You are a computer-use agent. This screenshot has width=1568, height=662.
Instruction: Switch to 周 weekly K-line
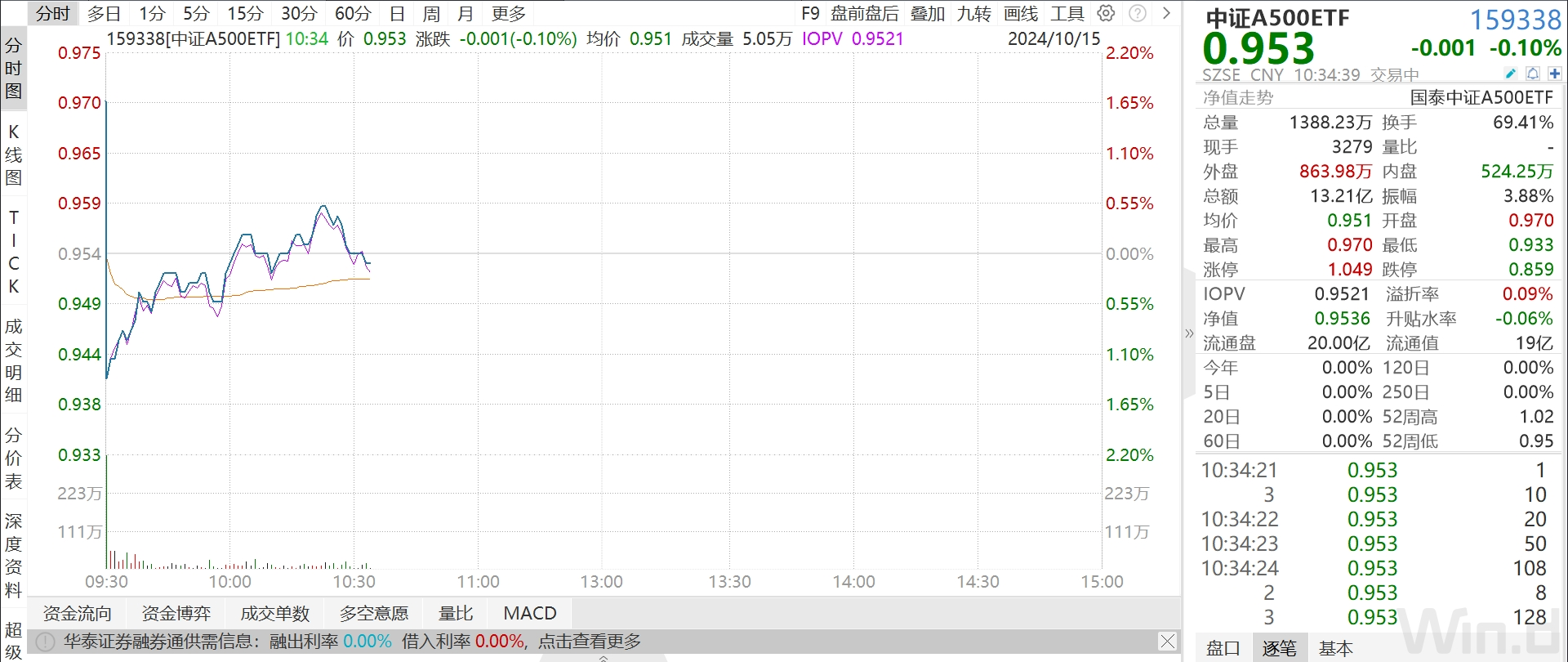pyautogui.click(x=431, y=13)
